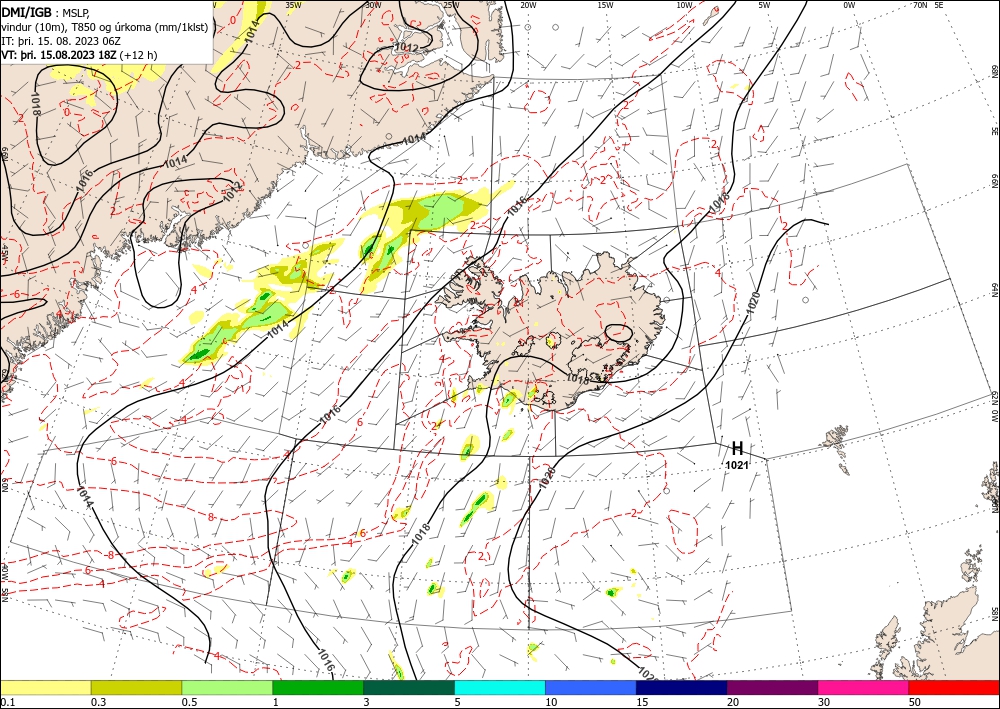Image resolution: width=1000 pixels, height=709 pixels.
Task: Pick the cyan 5–10 legend swatch
Action: [x=500, y=687]
